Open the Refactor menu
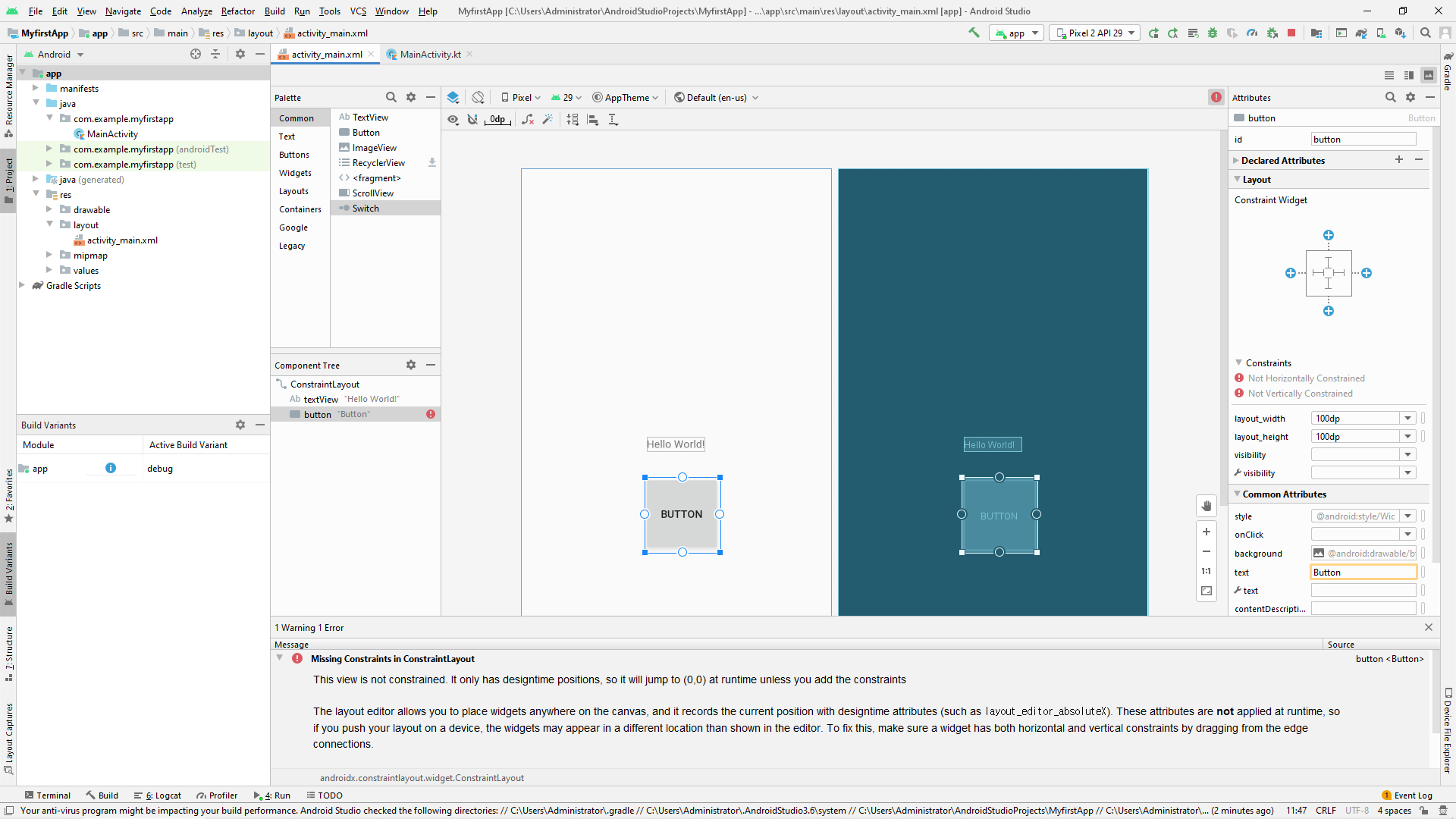Viewport: 1456px width, 819px height. [237, 11]
